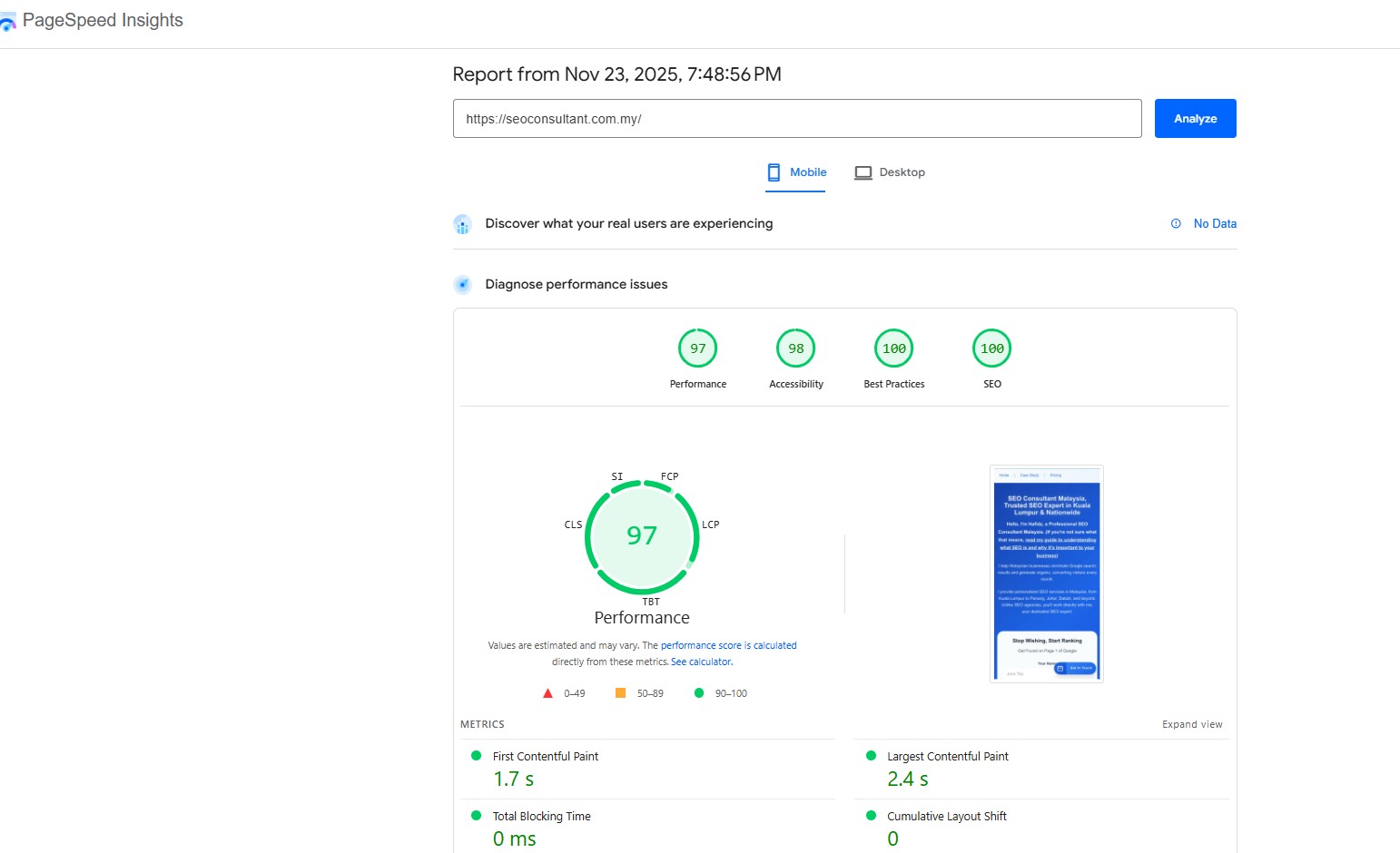The image size is (1400, 853).
Task: Click the real users experience icon
Action: tap(462, 224)
